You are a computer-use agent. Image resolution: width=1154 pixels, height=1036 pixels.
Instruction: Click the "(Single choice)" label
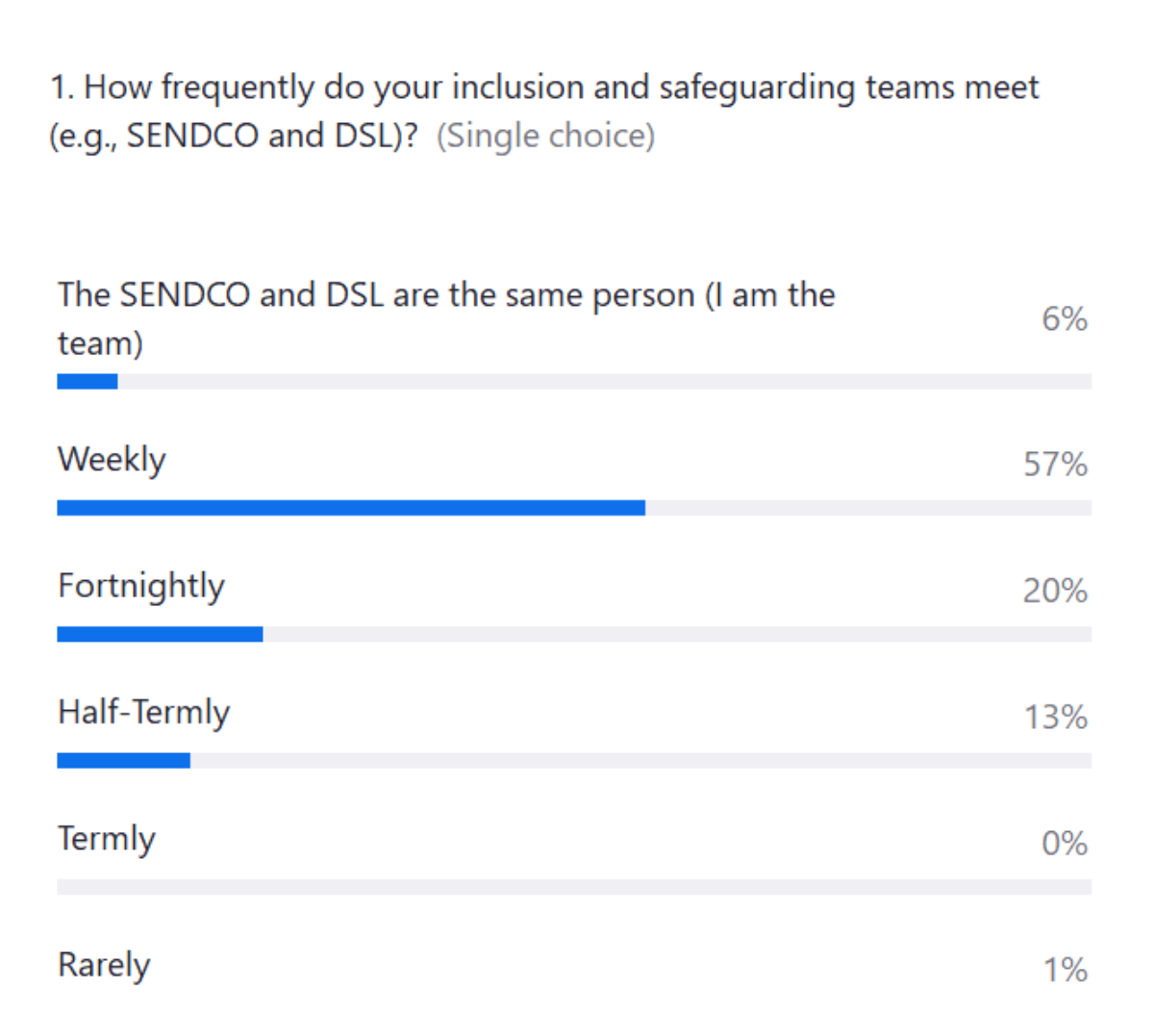click(x=545, y=136)
